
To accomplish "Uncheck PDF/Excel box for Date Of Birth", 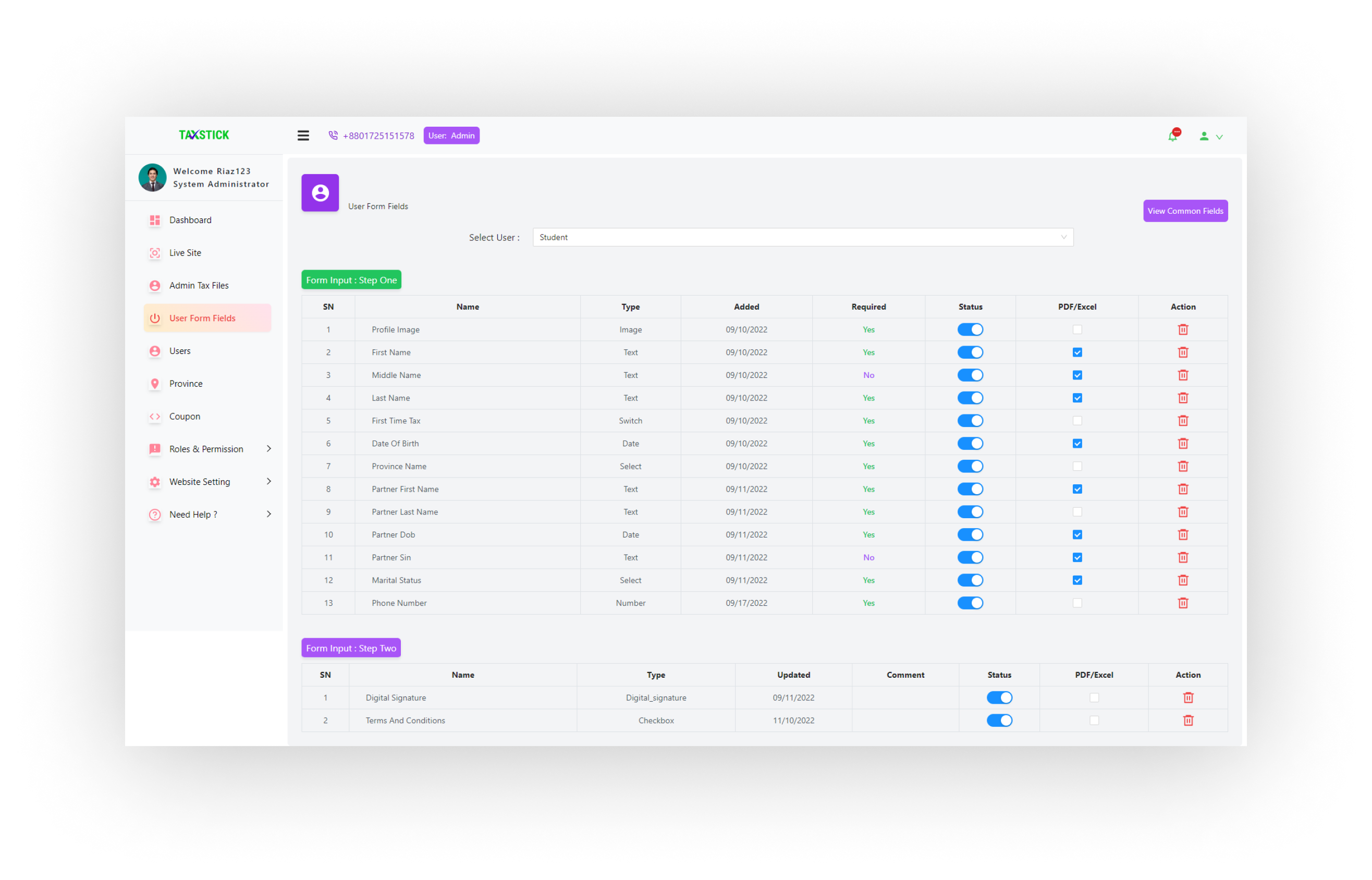I will [1077, 444].
